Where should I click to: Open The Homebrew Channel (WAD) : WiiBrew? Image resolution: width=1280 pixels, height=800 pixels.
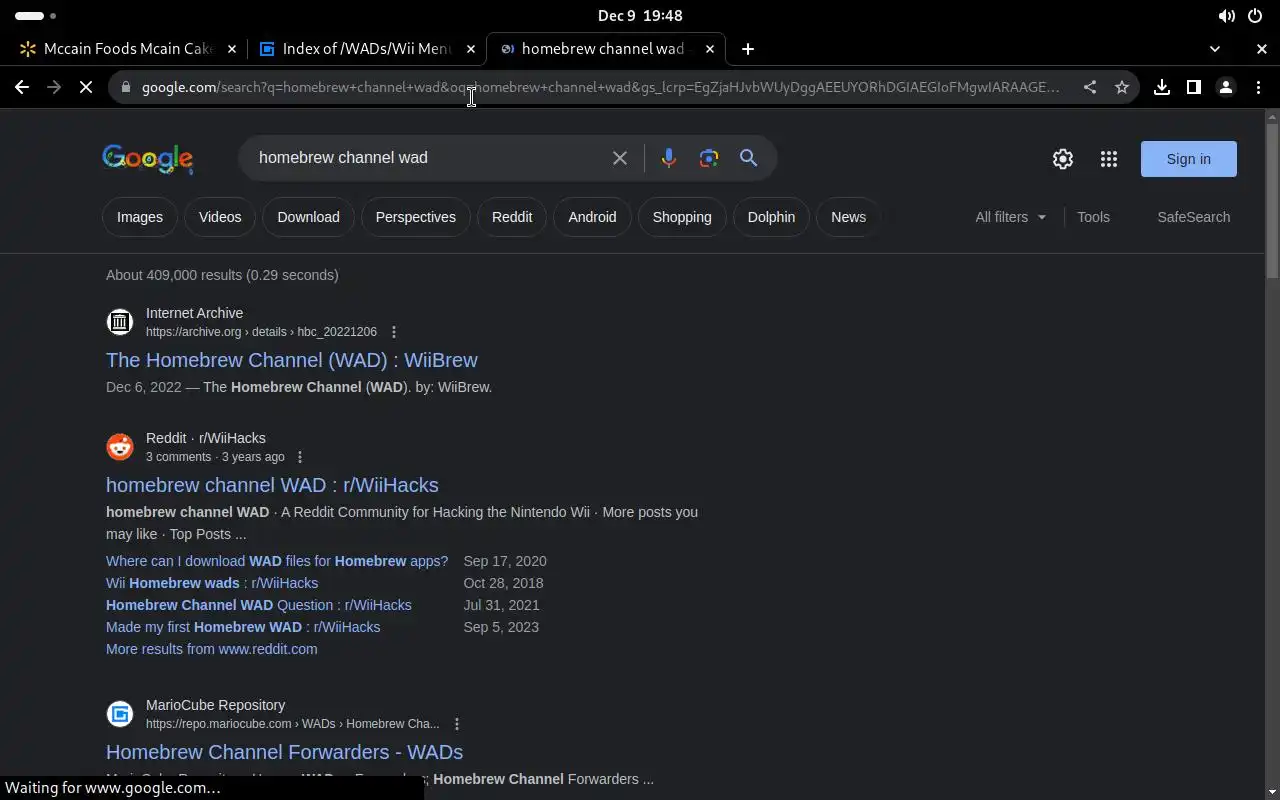[292, 360]
